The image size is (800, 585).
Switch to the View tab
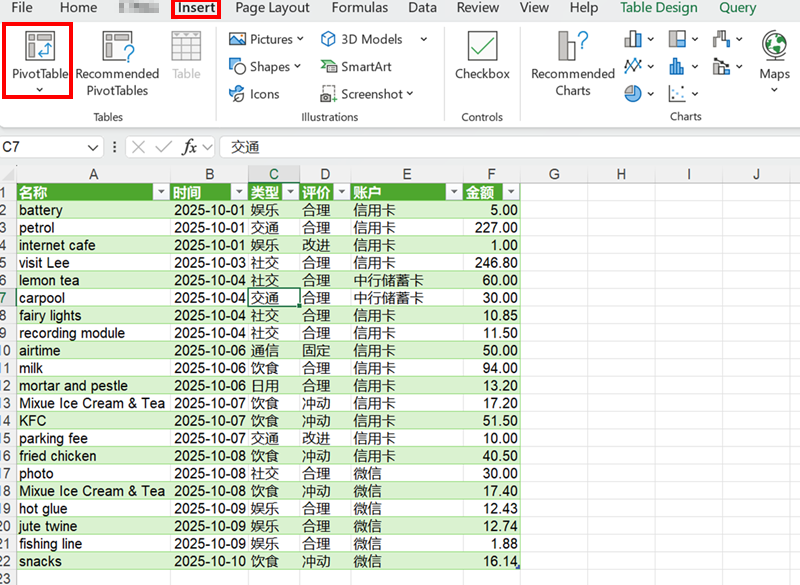pos(534,8)
